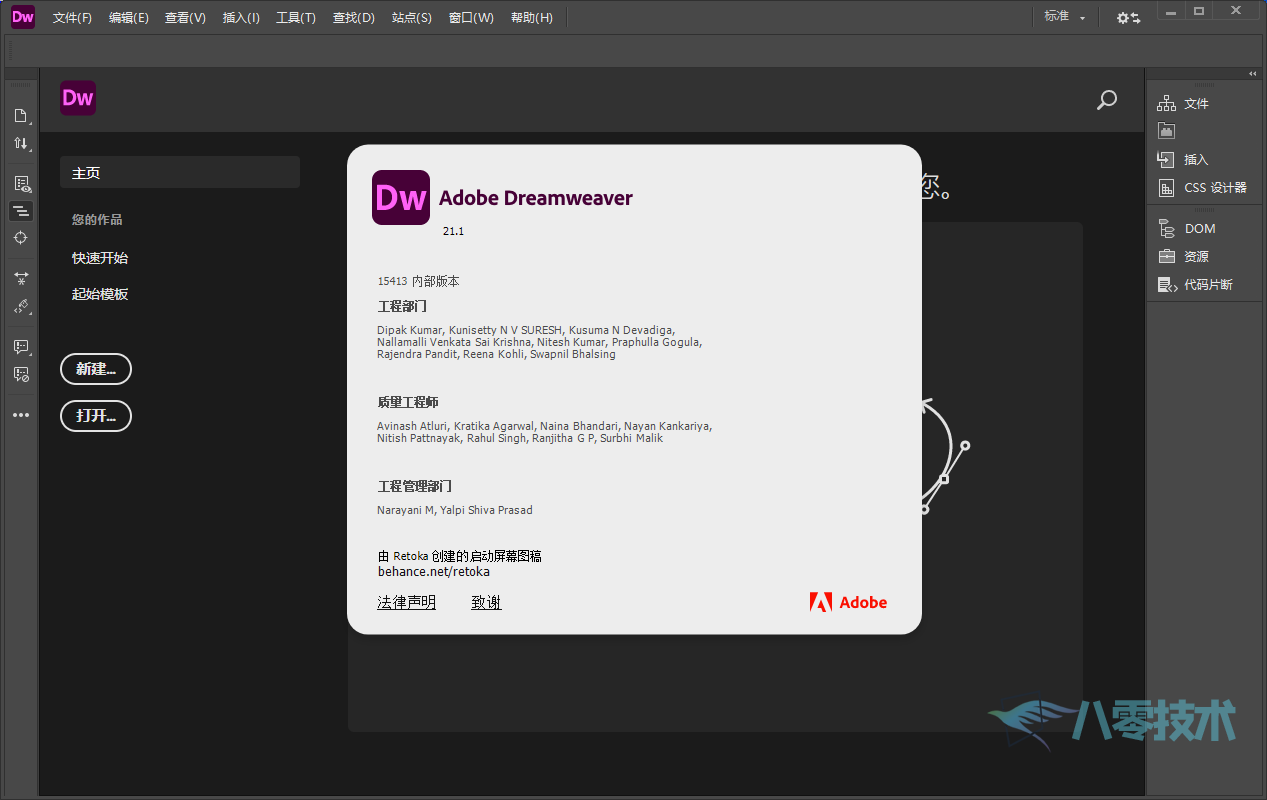Open the 标准 workspace dropdown
The image size is (1267, 800).
tap(1065, 17)
